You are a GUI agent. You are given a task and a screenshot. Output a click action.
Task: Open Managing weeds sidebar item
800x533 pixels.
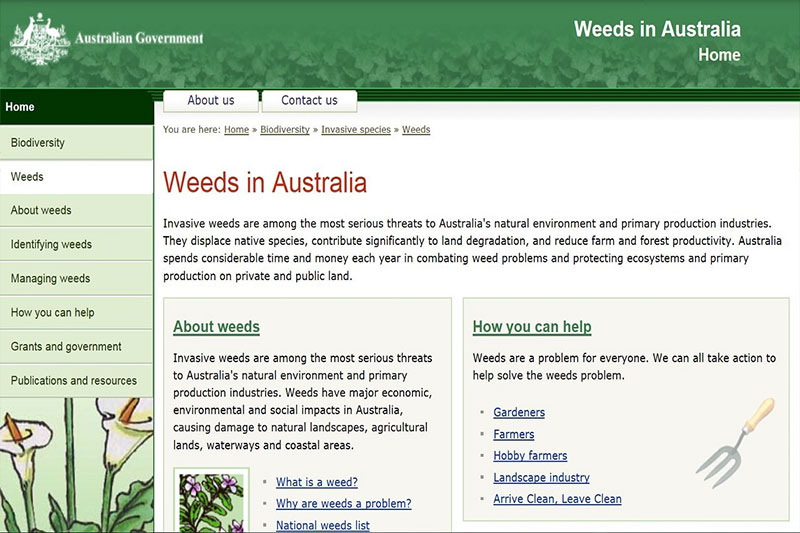[50, 279]
